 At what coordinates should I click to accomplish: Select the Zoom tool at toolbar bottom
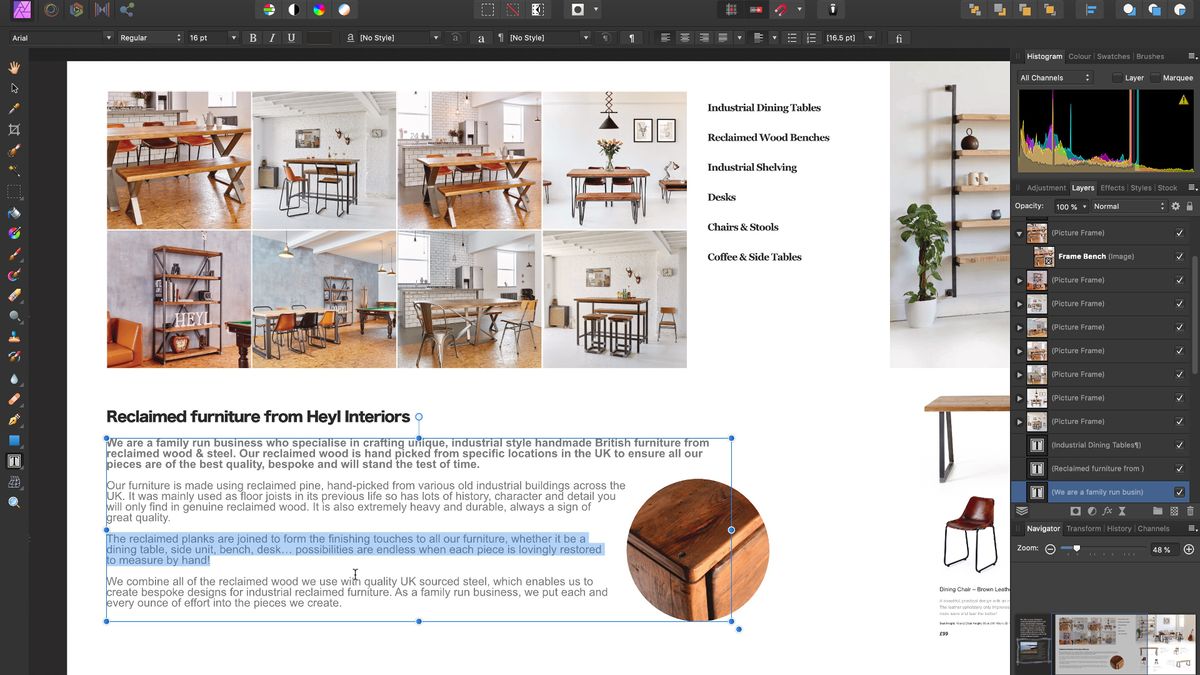click(13, 501)
